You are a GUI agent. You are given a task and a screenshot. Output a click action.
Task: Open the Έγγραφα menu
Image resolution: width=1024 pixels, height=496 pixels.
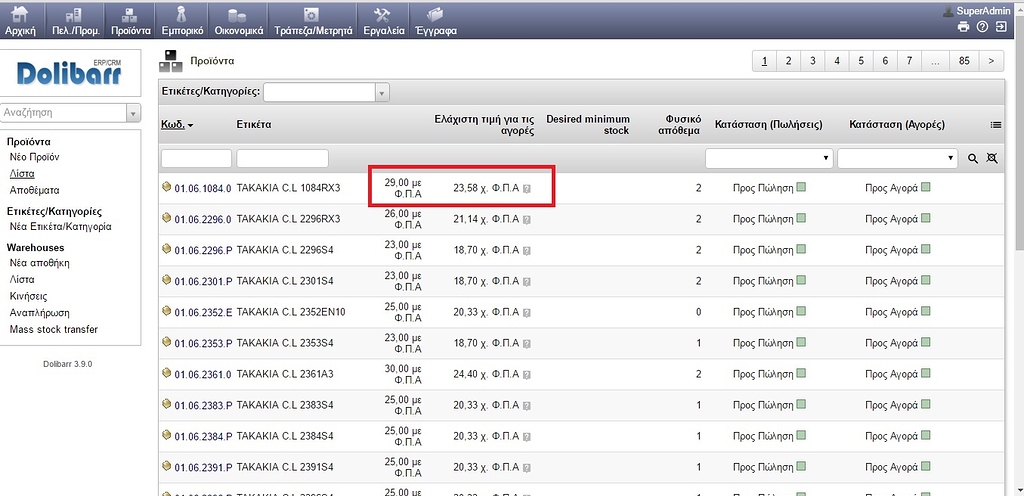click(x=436, y=20)
